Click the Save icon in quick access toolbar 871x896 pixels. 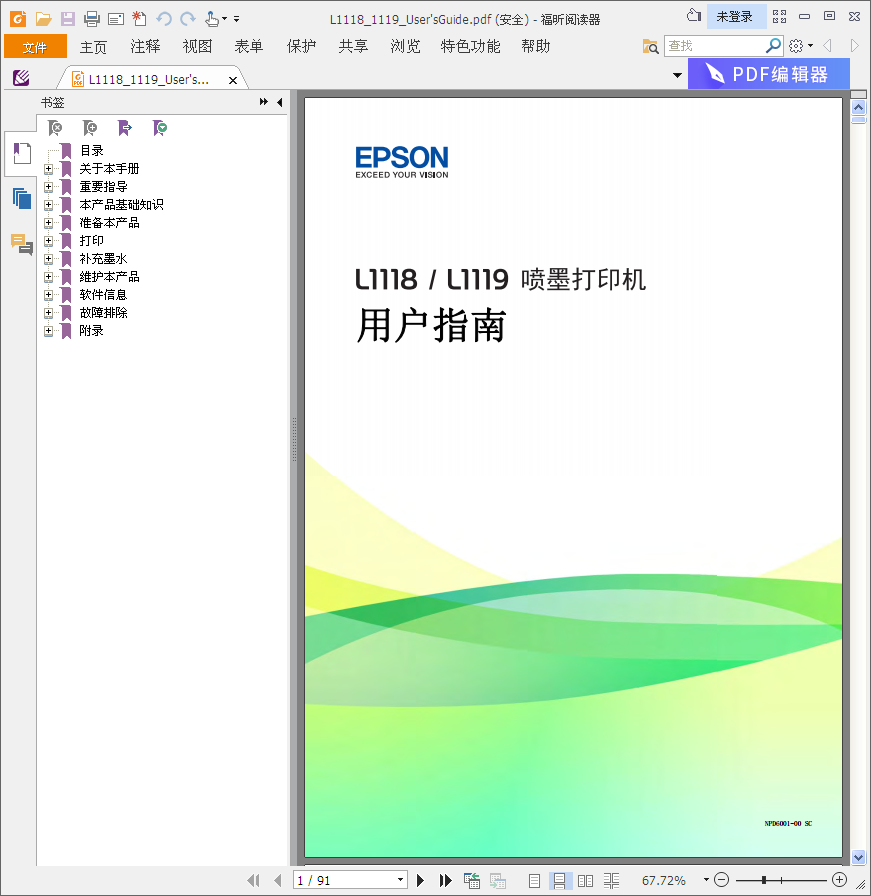tap(67, 19)
